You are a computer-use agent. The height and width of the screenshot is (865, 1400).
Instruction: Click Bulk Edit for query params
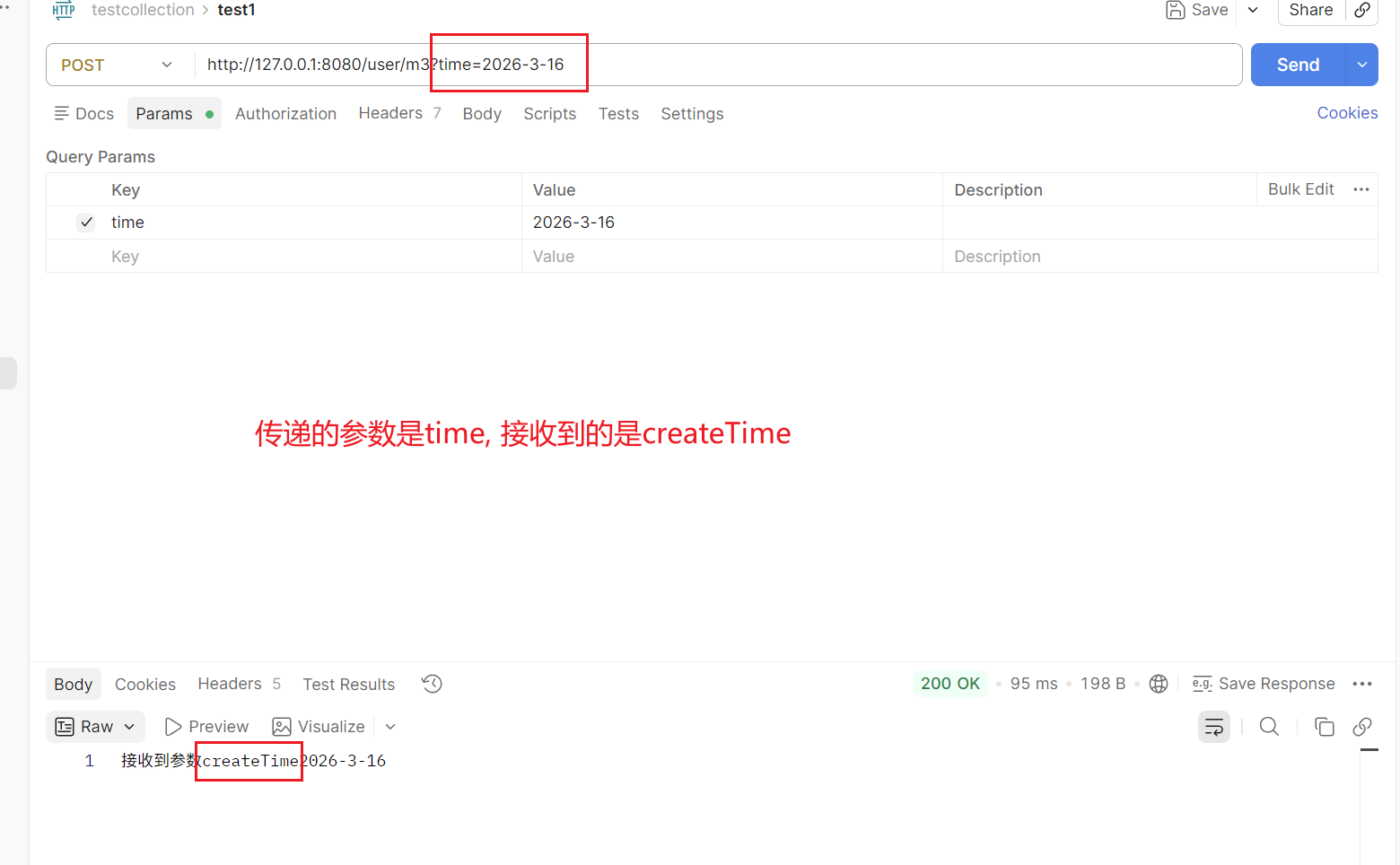coord(1300,189)
